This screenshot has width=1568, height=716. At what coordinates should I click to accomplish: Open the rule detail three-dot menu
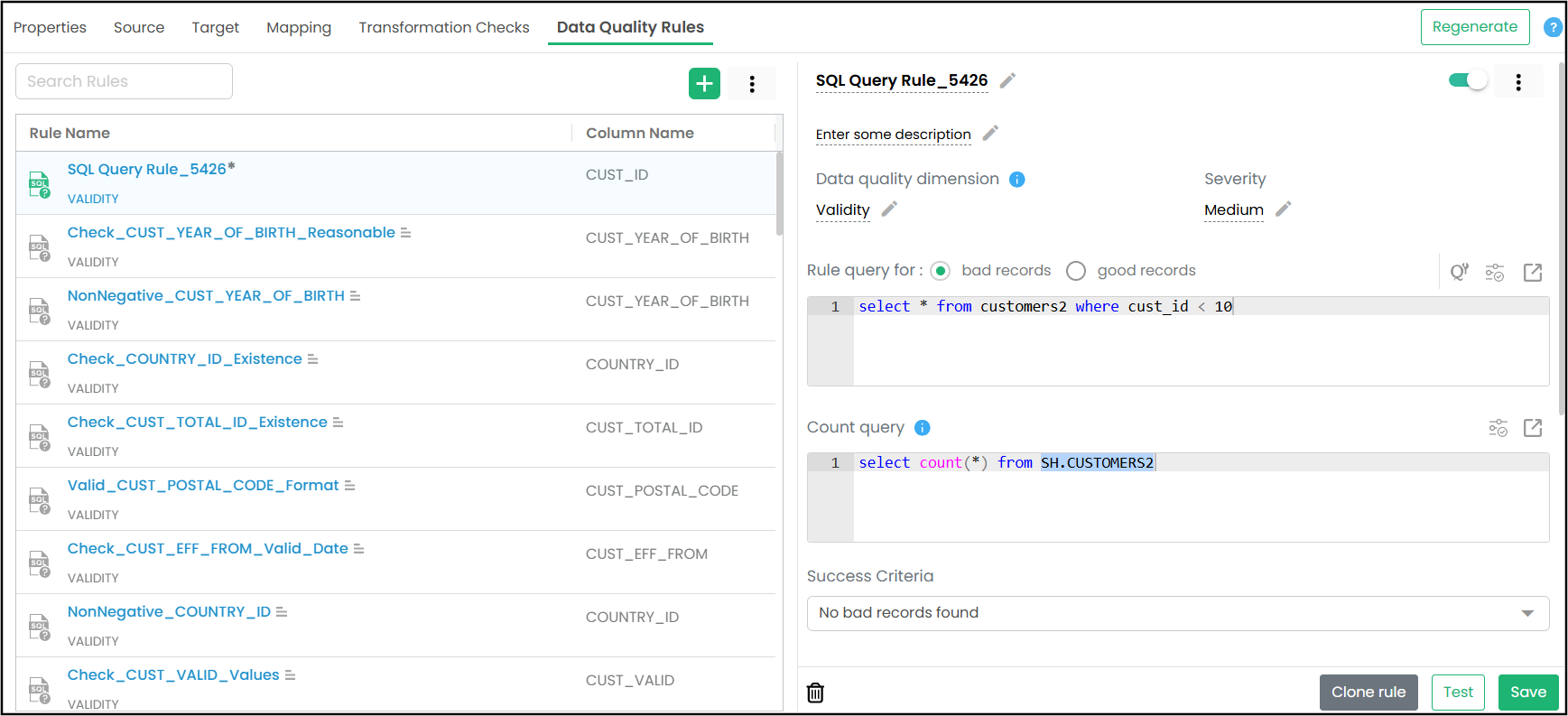pos(1518,82)
